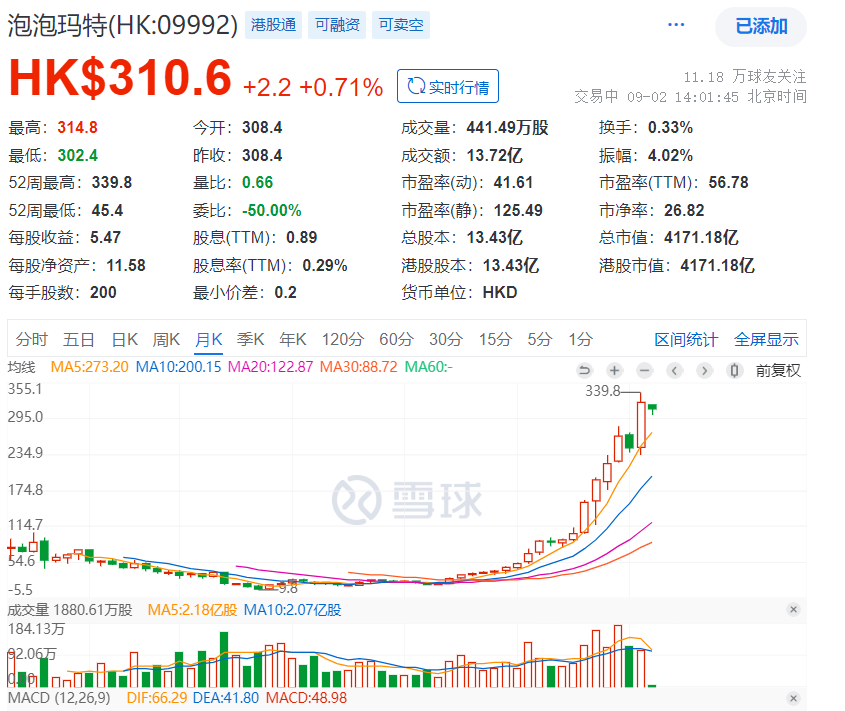Click the 市盈率(TTM) 56.78 value

tap(728, 183)
